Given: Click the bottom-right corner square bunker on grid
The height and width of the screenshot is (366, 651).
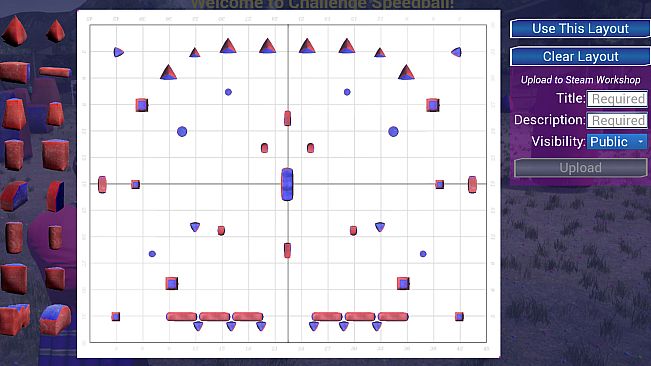Looking at the screenshot, I should click(x=459, y=317).
